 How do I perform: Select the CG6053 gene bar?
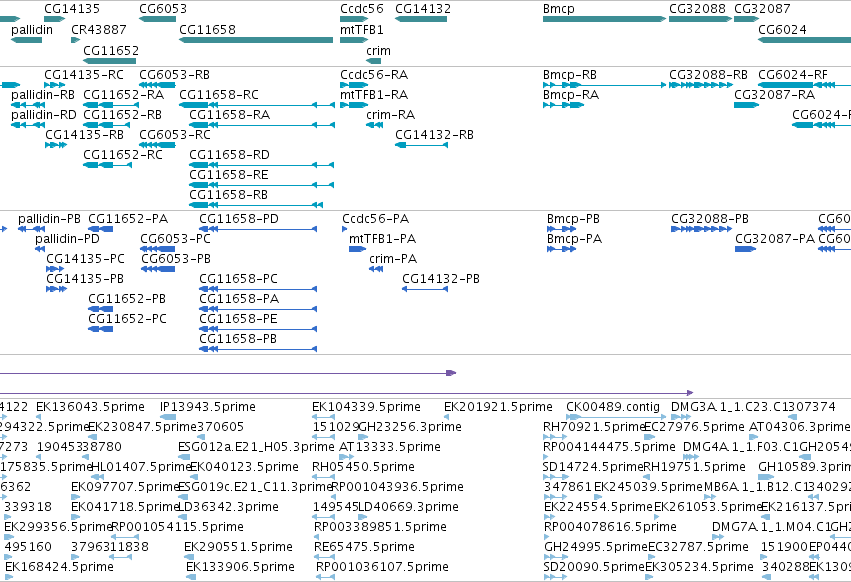pos(157,19)
